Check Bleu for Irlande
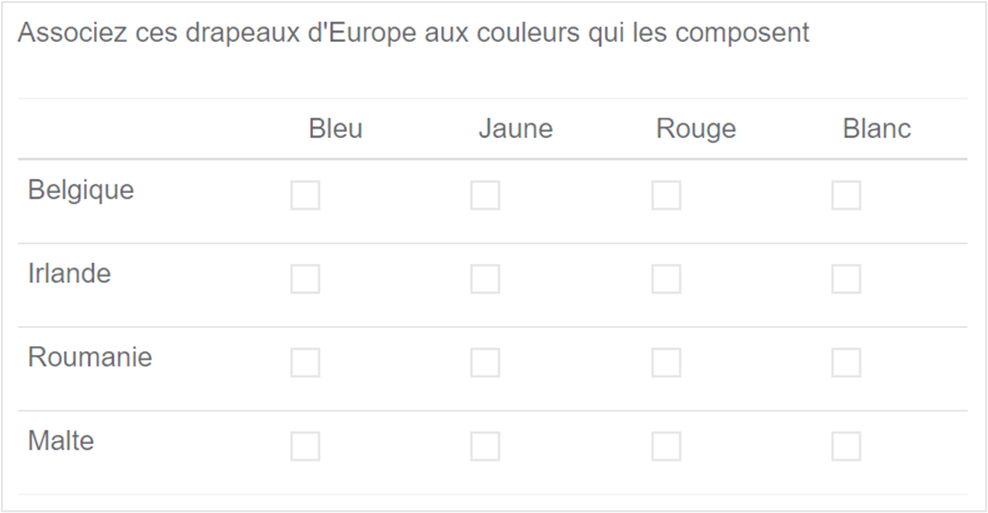This screenshot has width=988, height=513. [305, 279]
